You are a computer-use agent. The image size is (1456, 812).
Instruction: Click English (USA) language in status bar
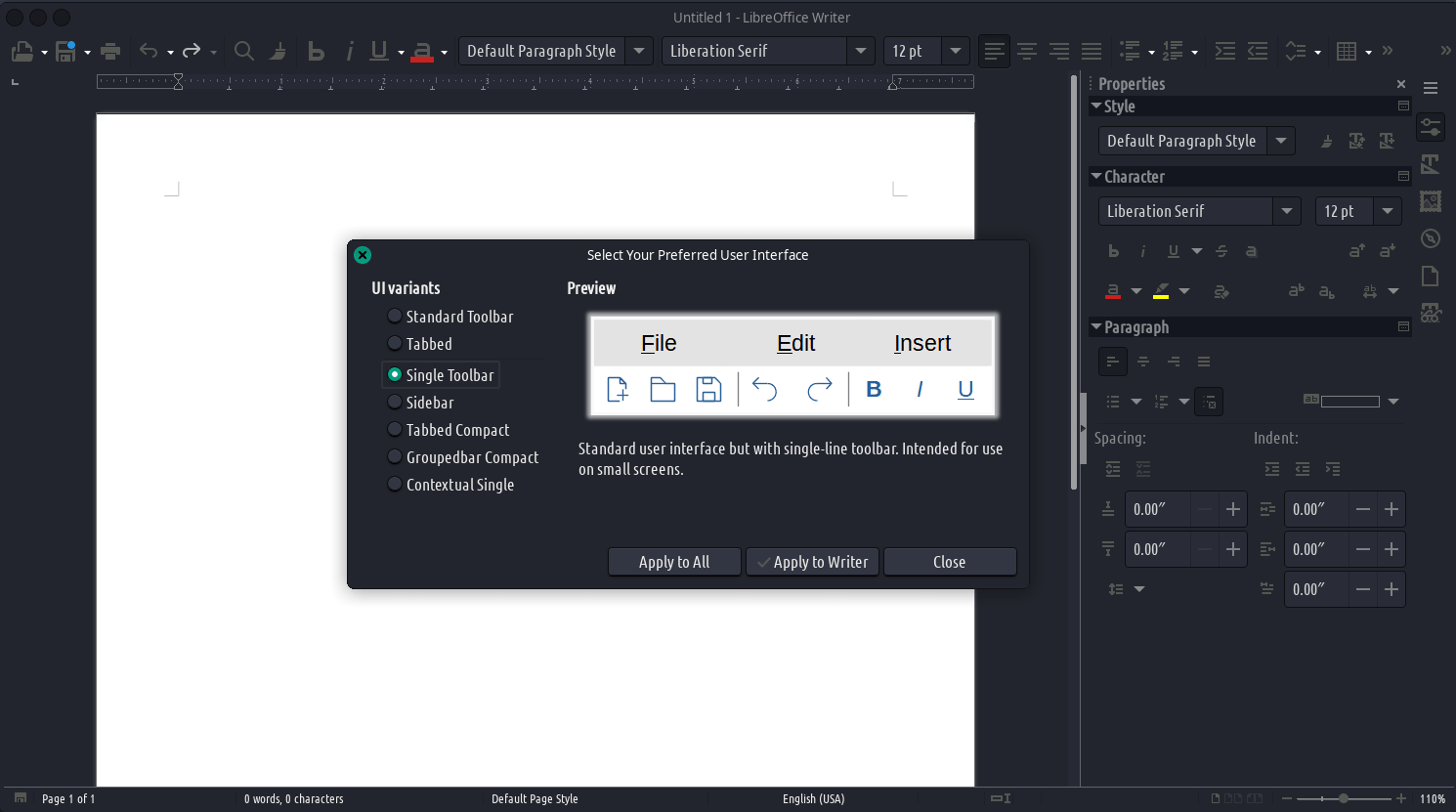coord(813,798)
